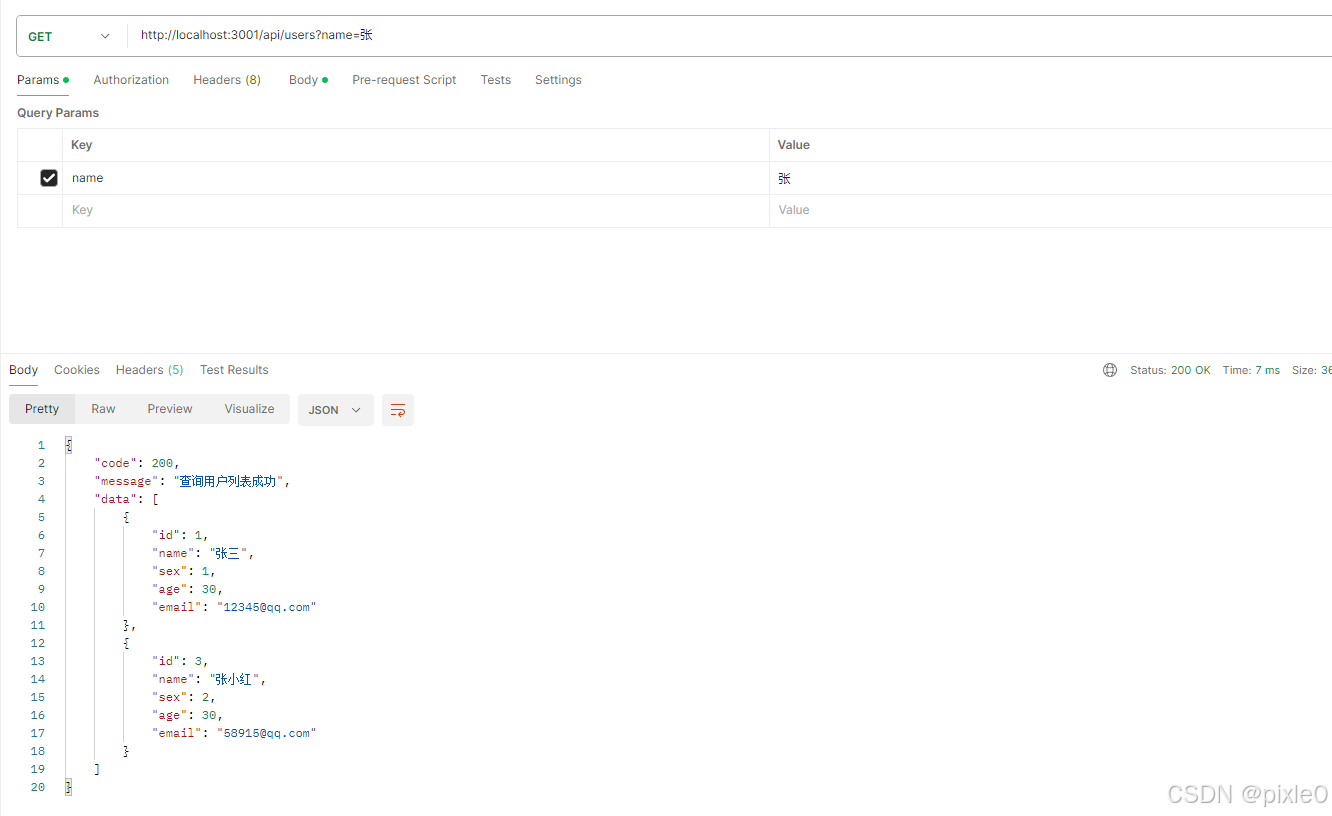Open the Pre-request Script tab
Screen dimensions: 1332x816
click(x=404, y=80)
